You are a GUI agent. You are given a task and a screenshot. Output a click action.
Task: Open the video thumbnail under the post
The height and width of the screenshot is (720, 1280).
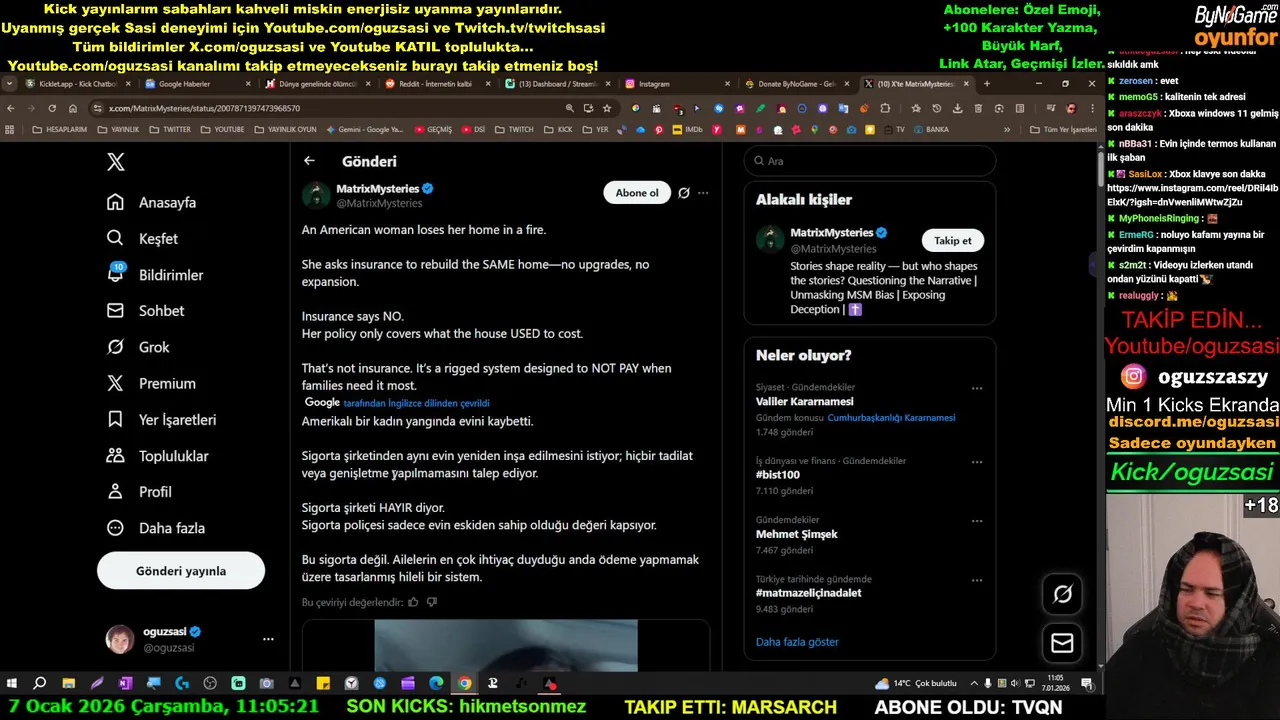(x=506, y=645)
